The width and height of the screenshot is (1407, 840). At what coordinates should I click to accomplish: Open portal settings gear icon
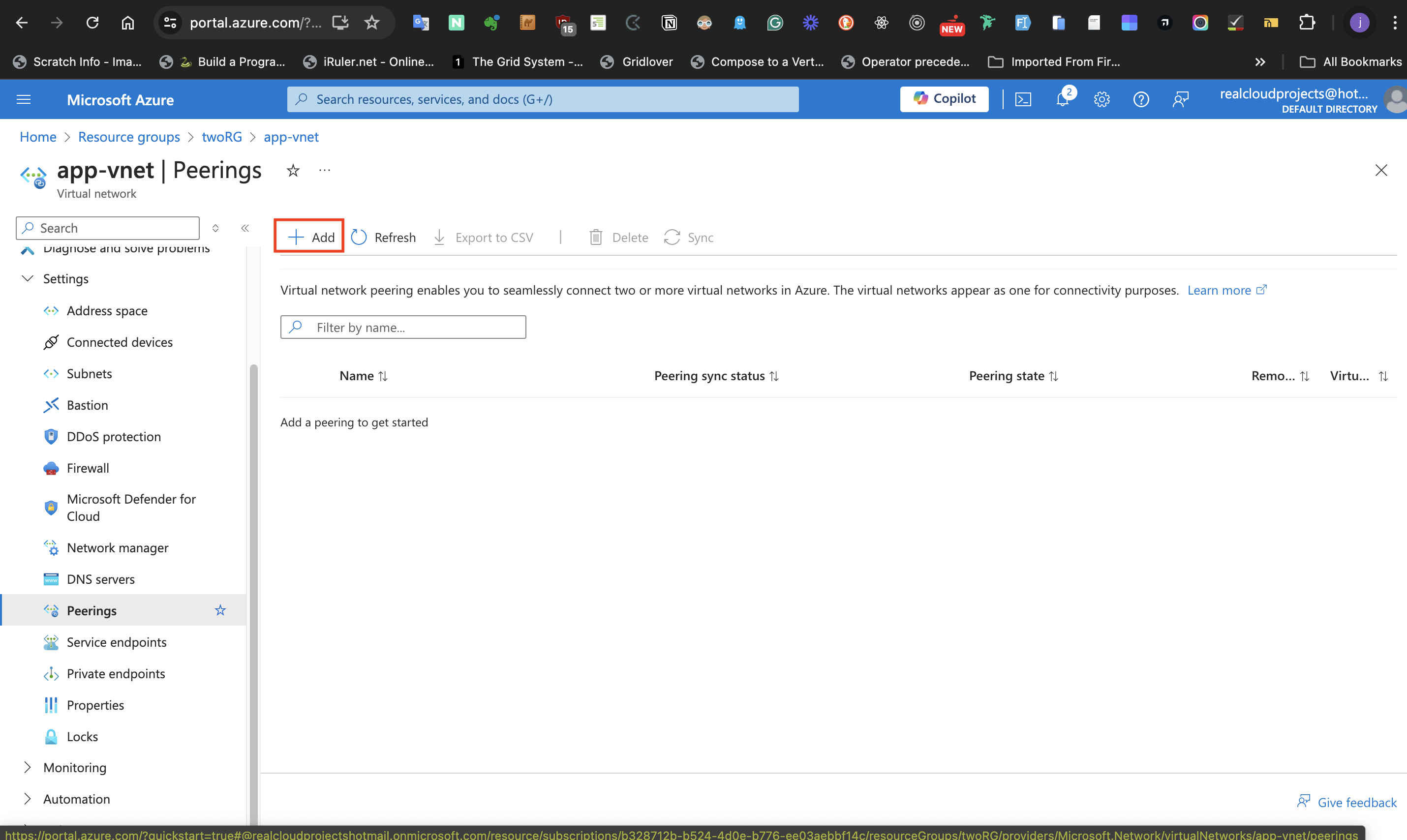point(1101,100)
